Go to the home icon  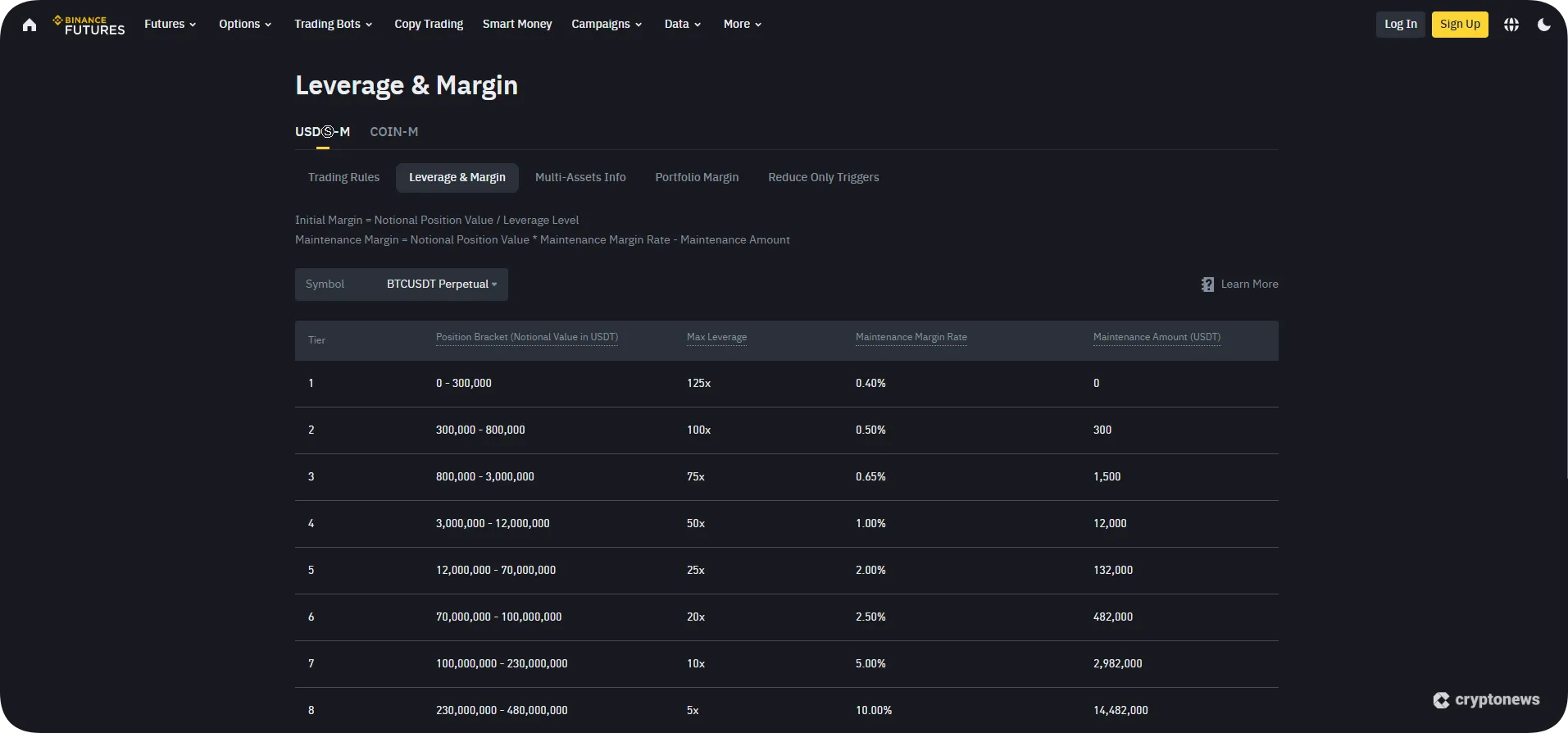coord(30,25)
